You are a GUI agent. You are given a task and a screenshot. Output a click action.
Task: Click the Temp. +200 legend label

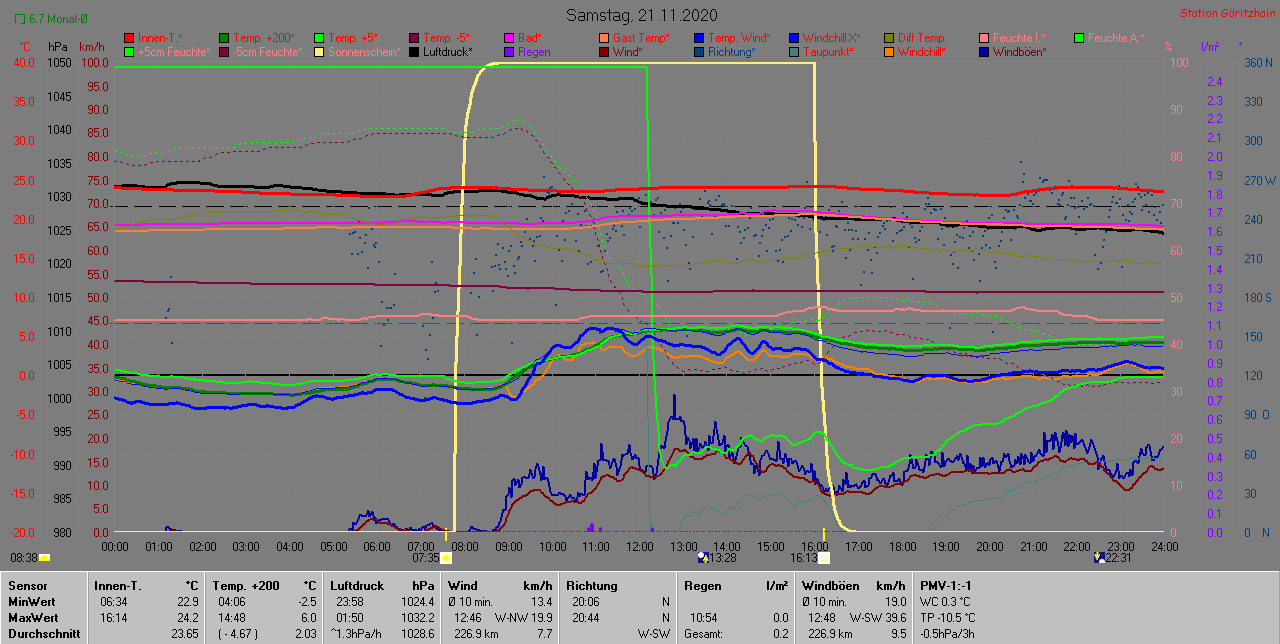pyautogui.click(x=262, y=38)
